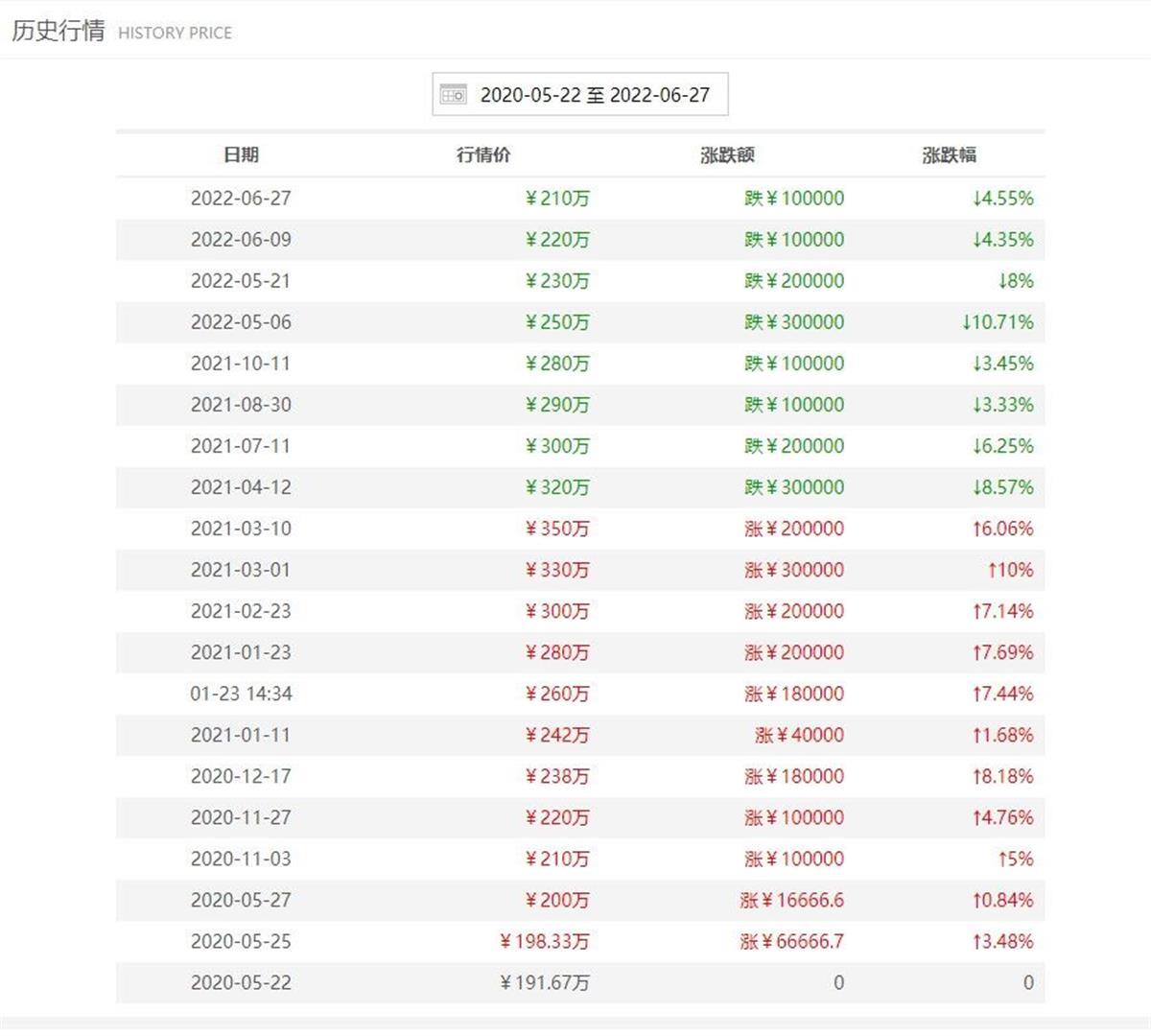Click the calendar icon in date picker
The width and height of the screenshot is (1151, 1036).
[x=453, y=94]
